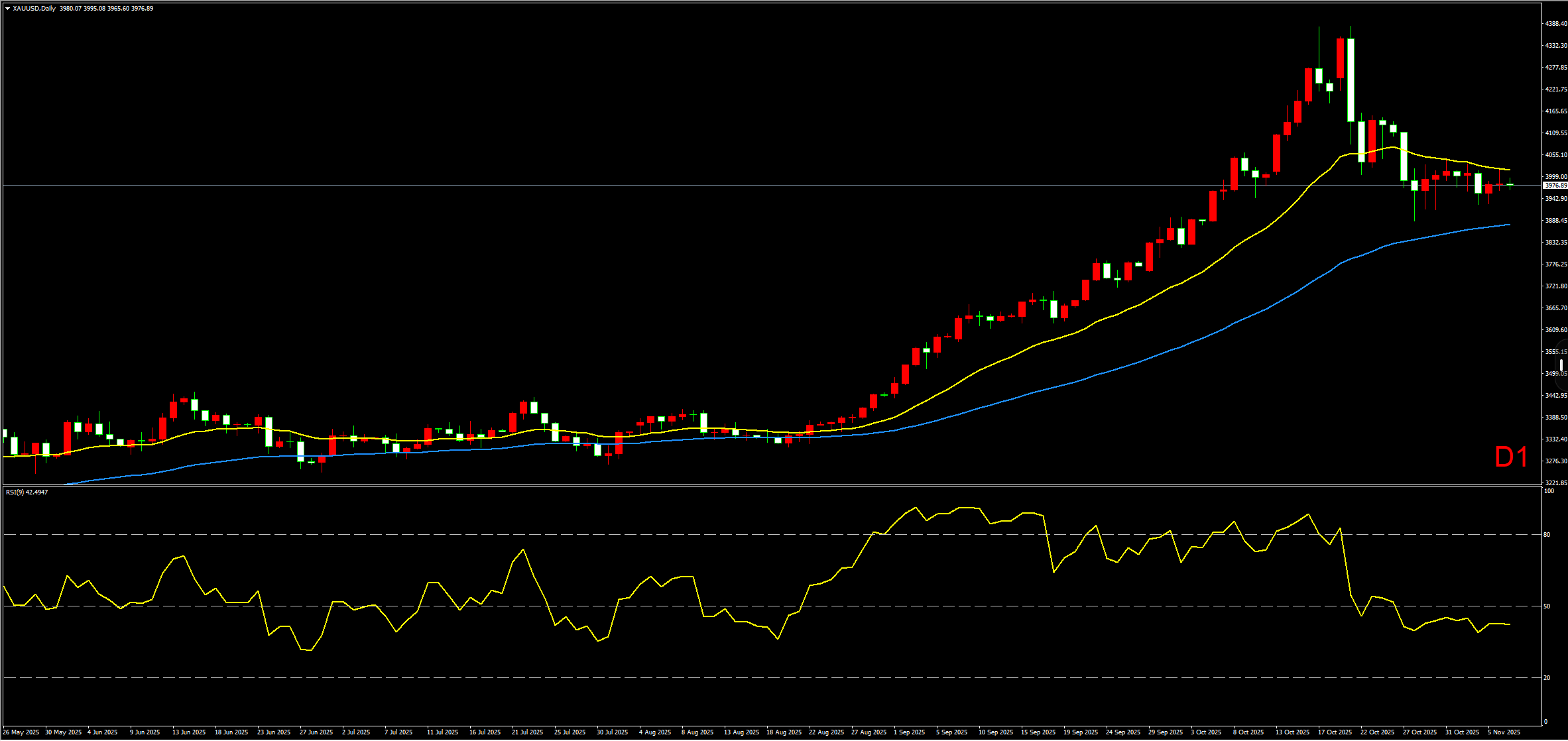Click the side panel handle on right edge
The image size is (1568, 741).
(1561, 365)
